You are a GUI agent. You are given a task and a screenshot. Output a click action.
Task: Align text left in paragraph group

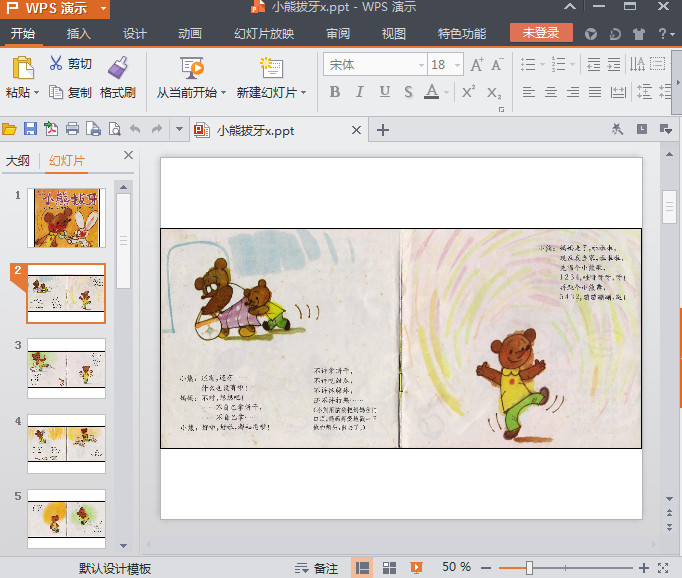click(x=529, y=92)
